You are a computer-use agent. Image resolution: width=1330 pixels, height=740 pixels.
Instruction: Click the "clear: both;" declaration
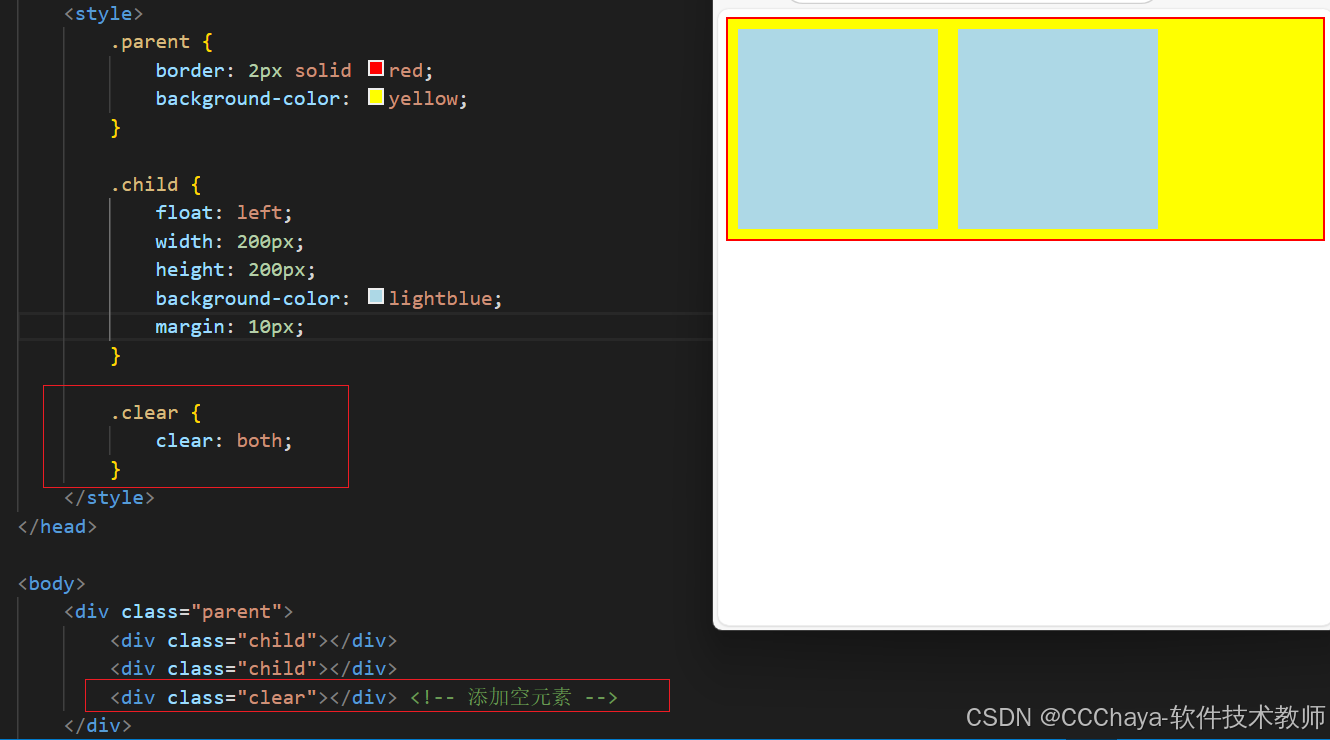[224, 440]
